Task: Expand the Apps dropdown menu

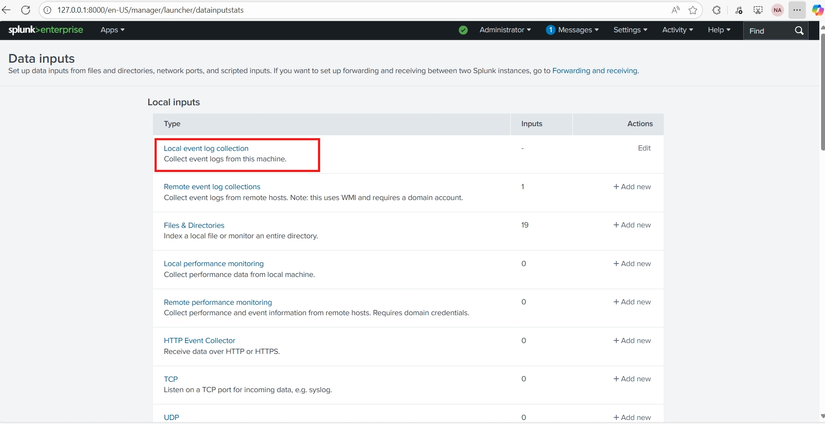Action: (x=113, y=30)
